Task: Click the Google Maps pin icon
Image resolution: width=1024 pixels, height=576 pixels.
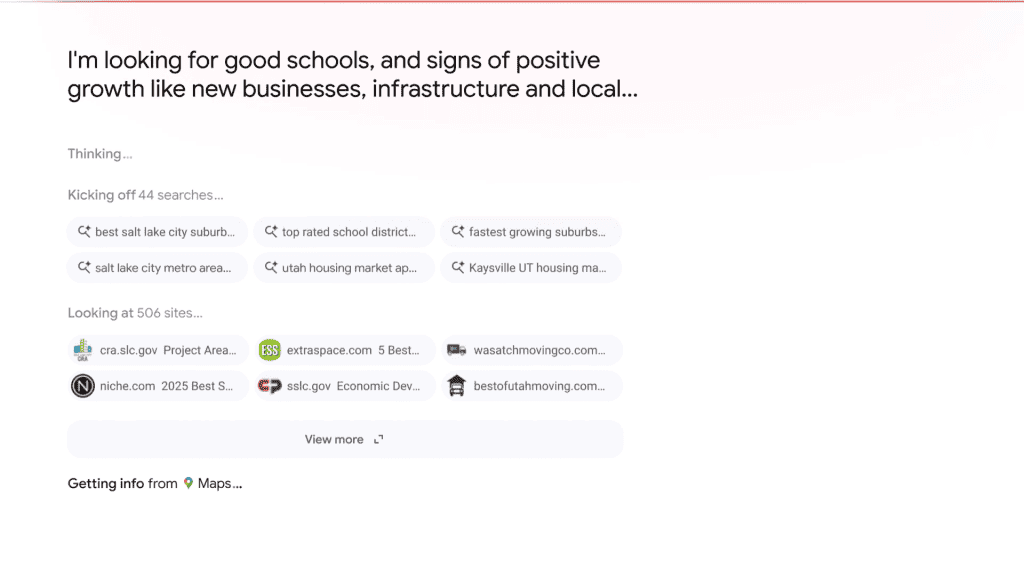Action: click(188, 483)
